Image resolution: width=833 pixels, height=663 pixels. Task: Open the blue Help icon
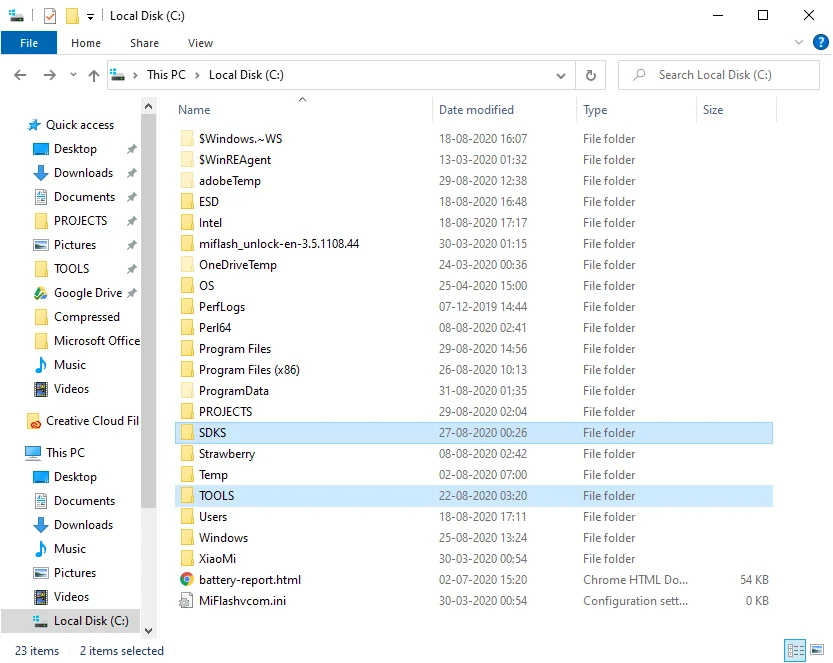820,42
